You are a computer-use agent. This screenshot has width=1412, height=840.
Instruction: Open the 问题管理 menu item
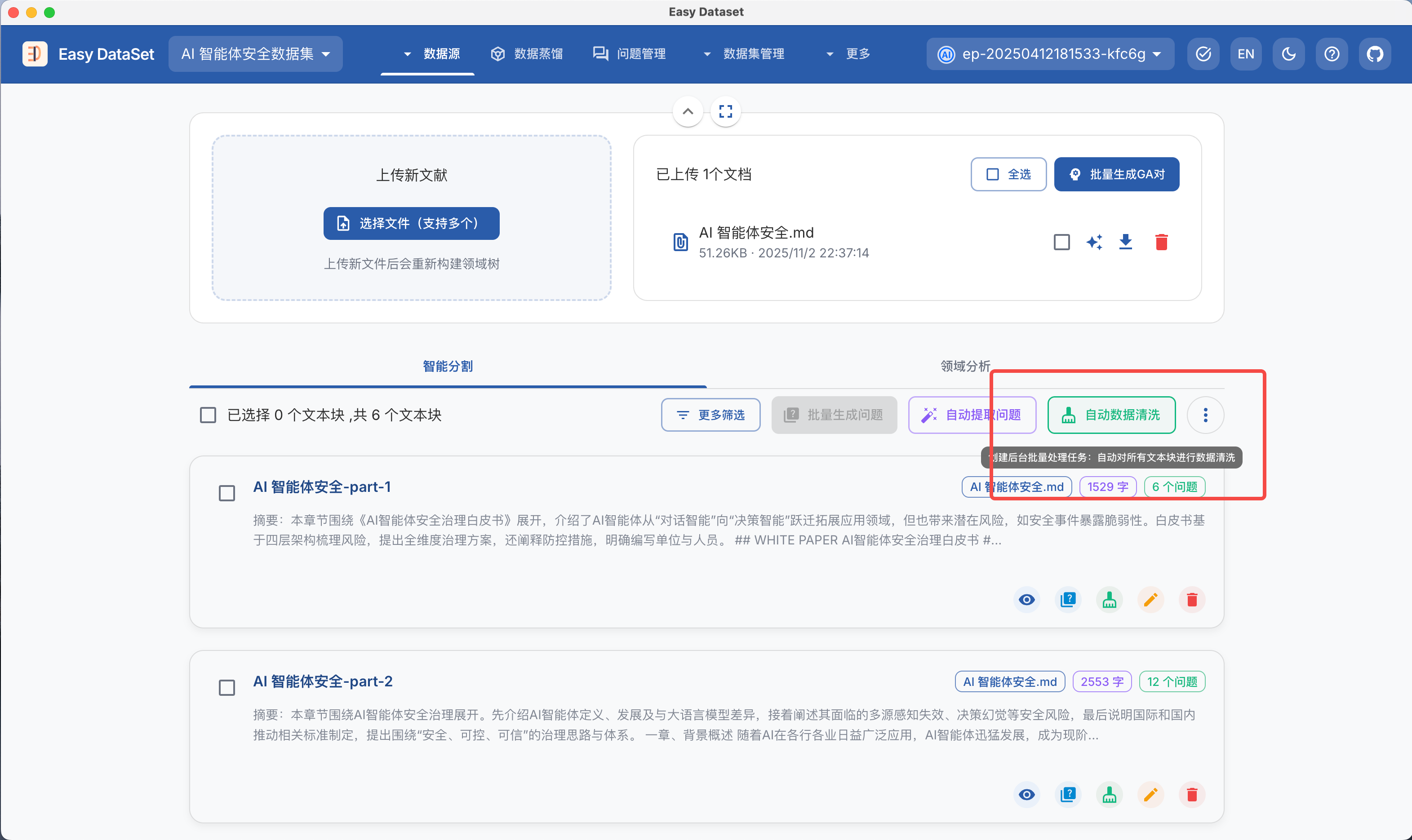click(x=629, y=54)
